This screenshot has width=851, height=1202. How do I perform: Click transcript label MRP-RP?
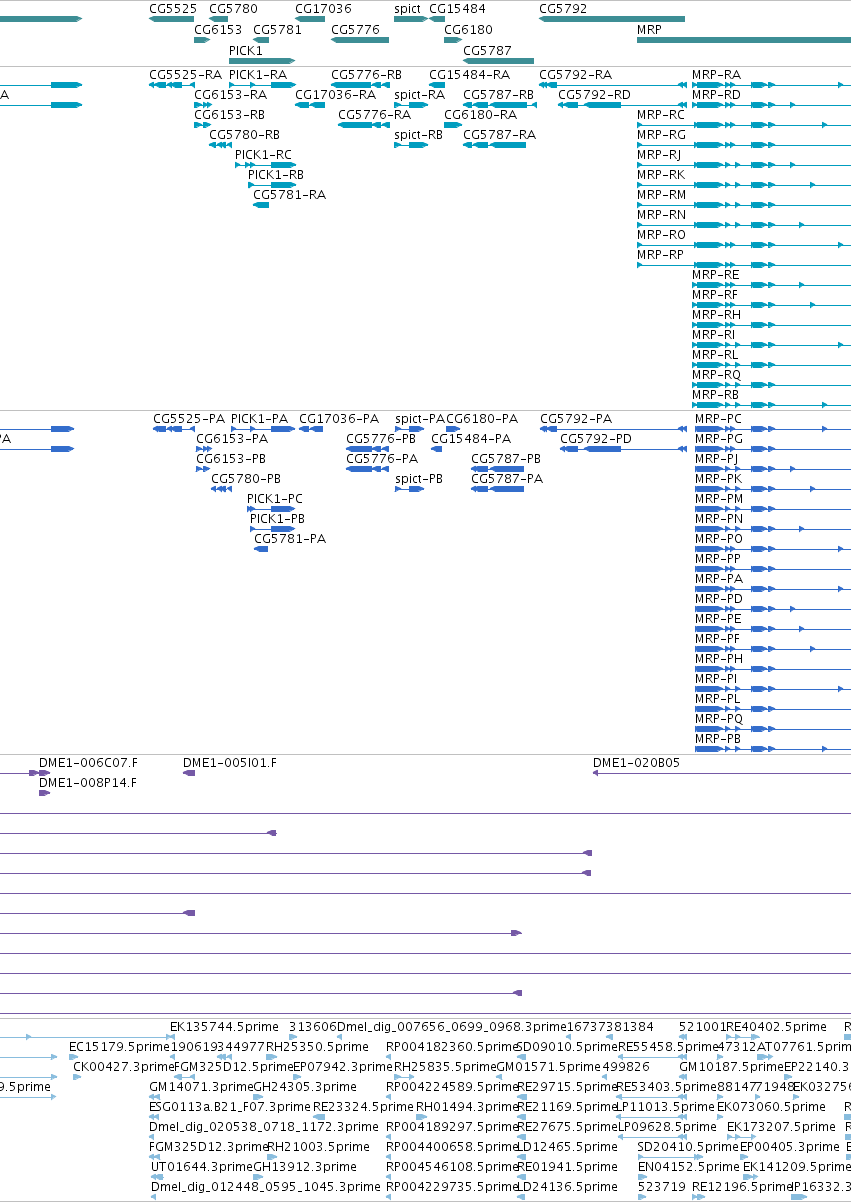click(x=660, y=255)
